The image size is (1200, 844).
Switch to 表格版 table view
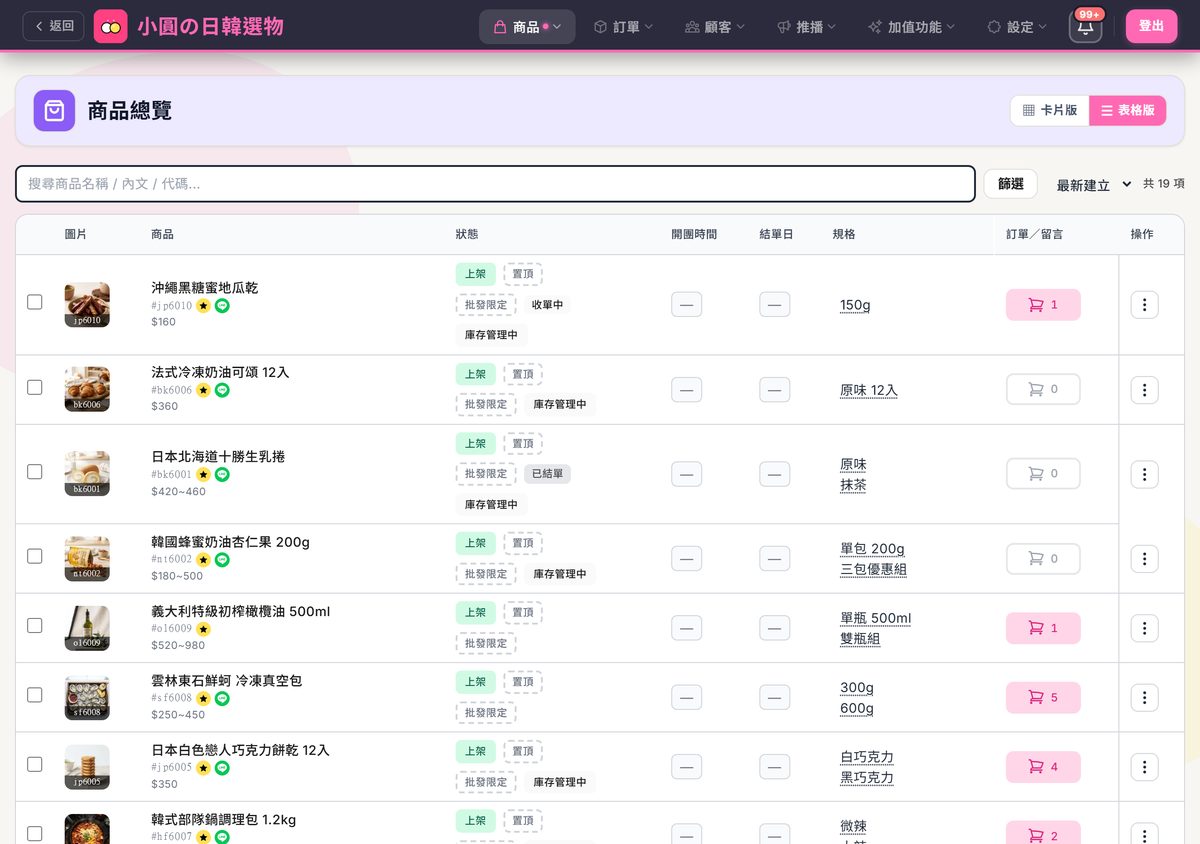click(1127, 111)
